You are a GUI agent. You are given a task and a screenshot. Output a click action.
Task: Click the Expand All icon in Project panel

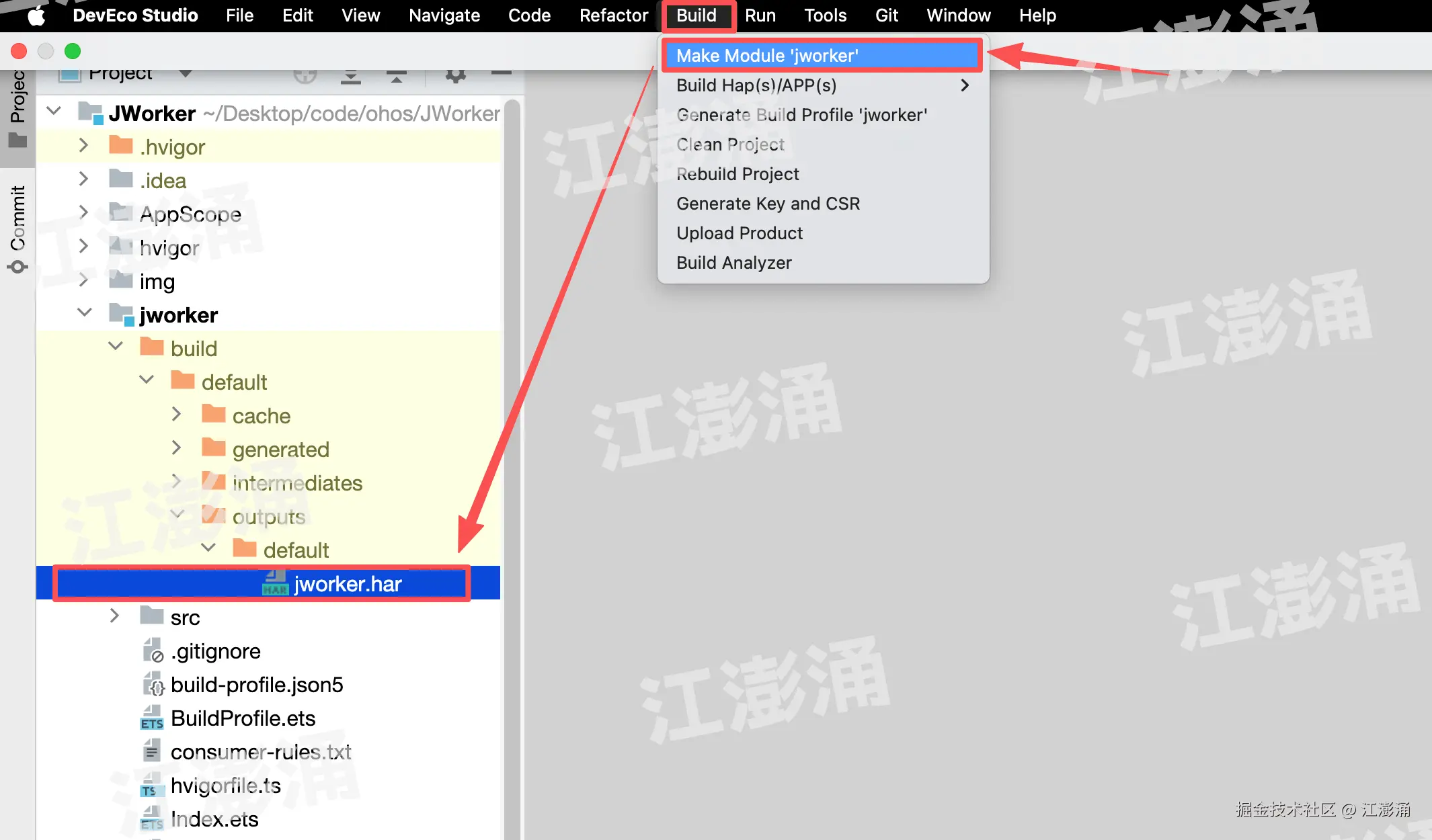(350, 77)
